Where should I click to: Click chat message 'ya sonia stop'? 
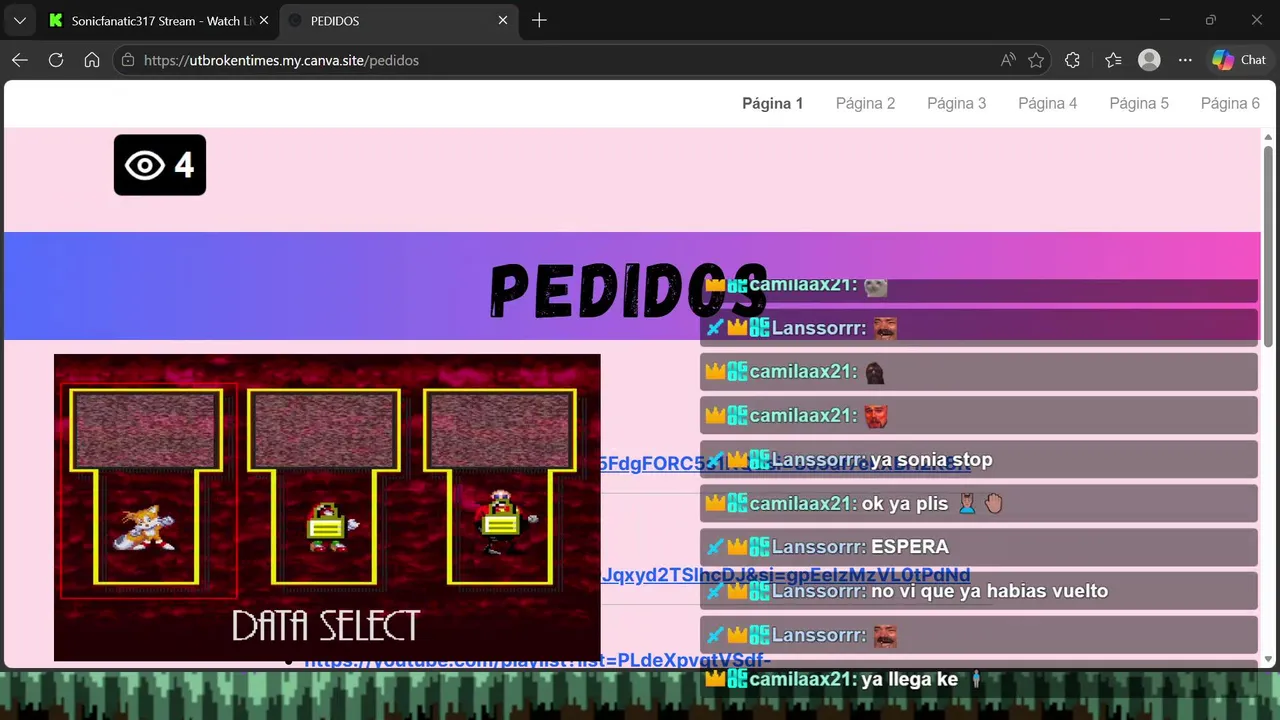931,460
